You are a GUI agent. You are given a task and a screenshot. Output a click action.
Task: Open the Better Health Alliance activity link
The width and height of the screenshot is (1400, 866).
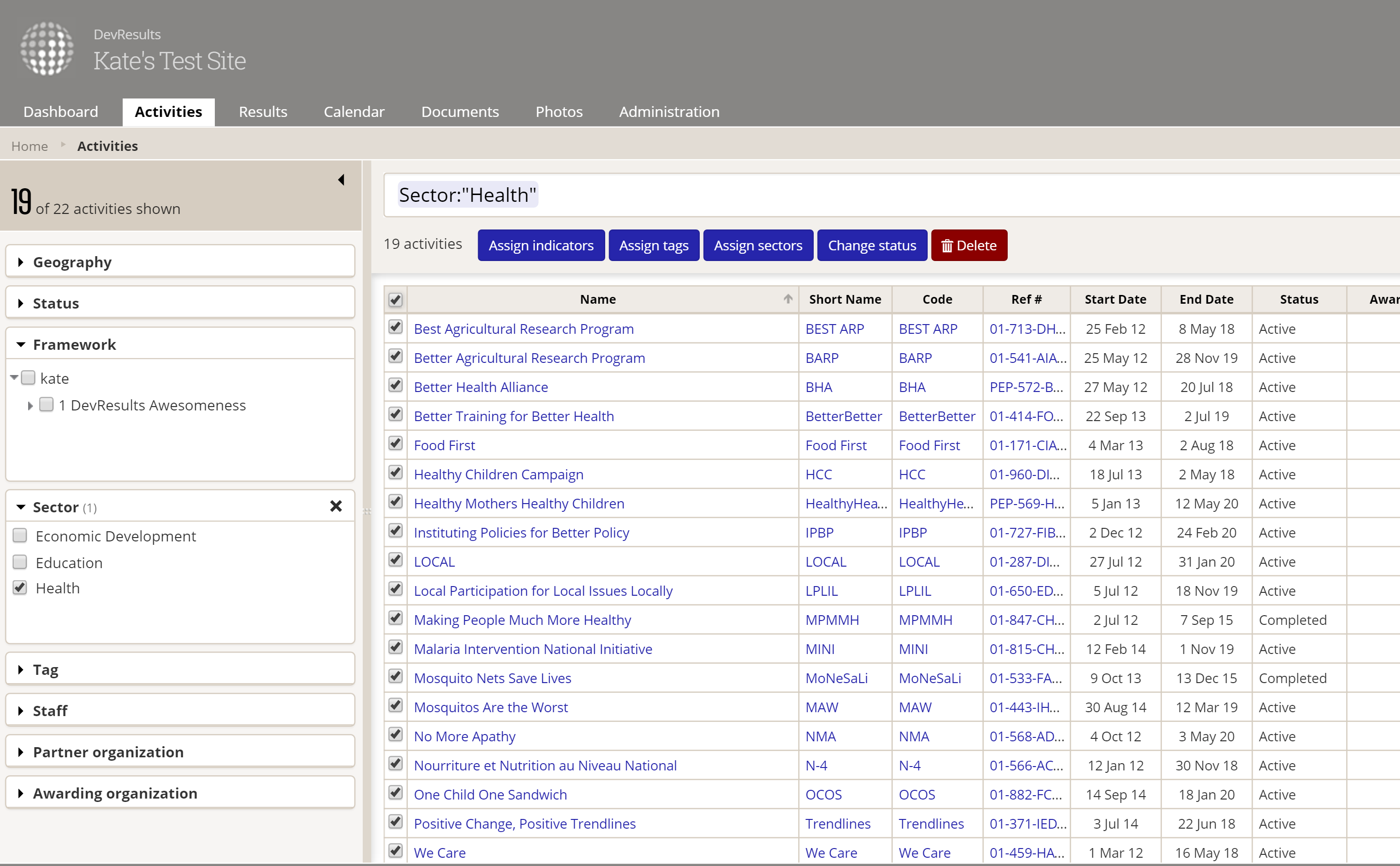click(x=480, y=387)
